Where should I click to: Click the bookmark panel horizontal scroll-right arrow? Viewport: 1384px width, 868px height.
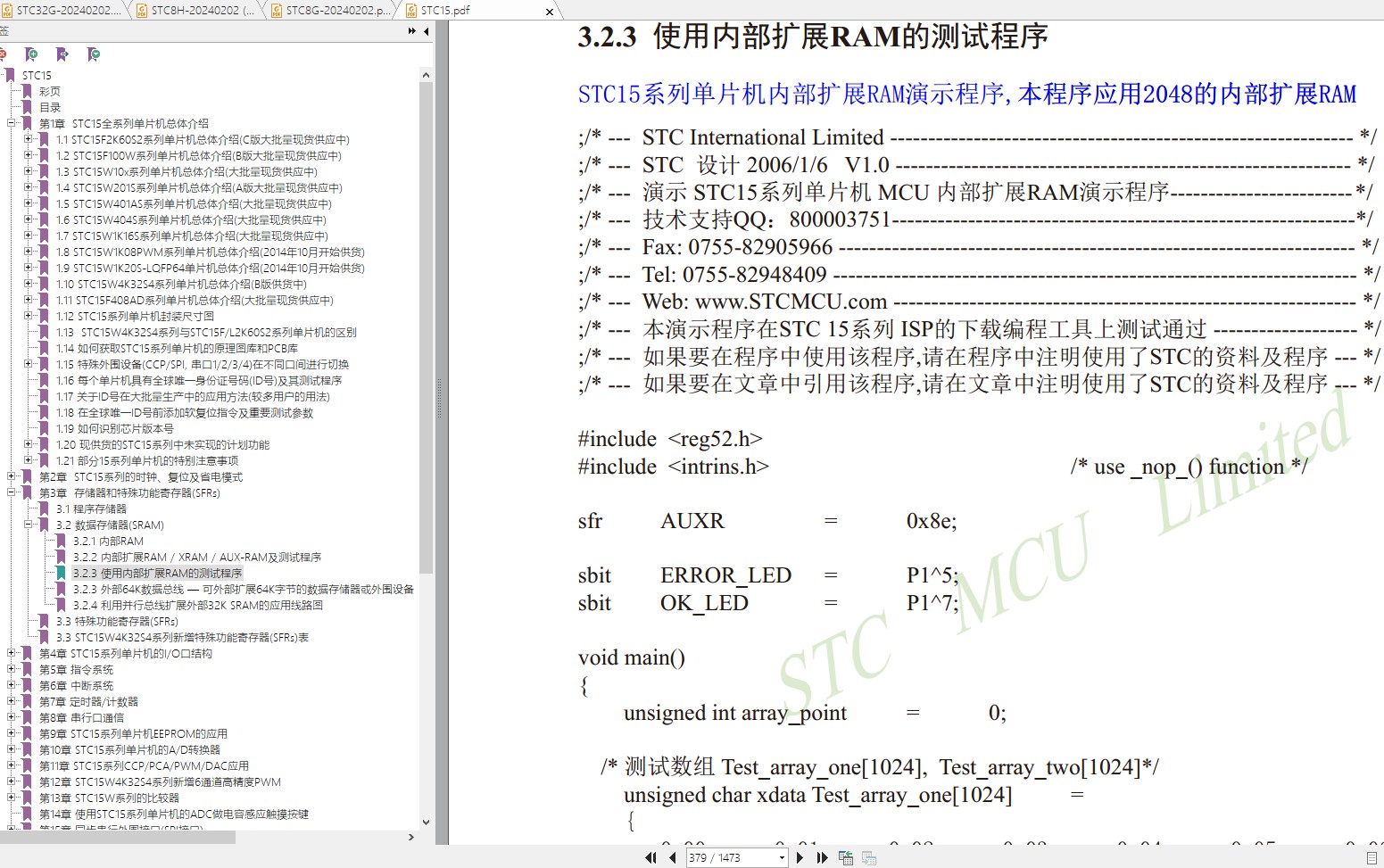pyautogui.click(x=411, y=838)
